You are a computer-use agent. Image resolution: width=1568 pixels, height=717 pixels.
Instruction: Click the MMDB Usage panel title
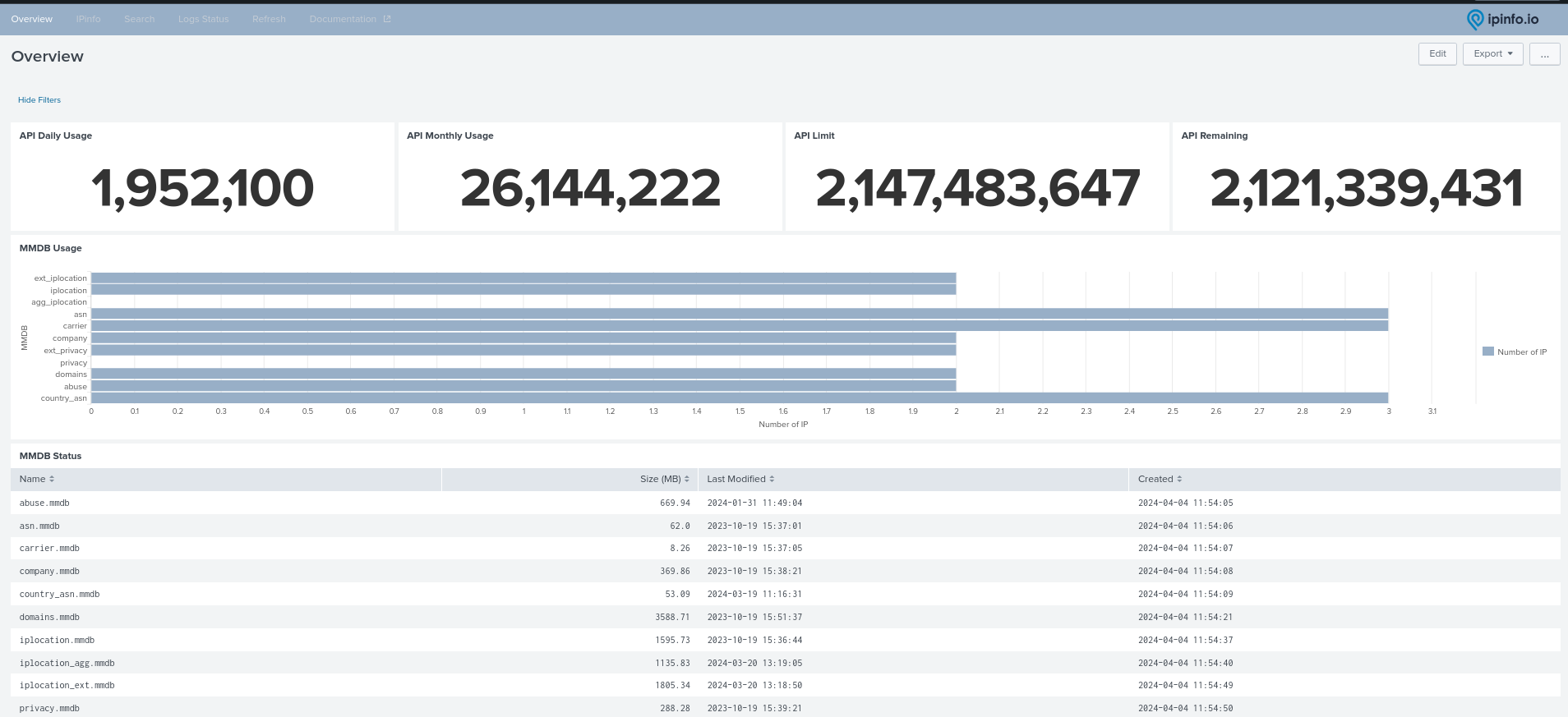[50, 248]
